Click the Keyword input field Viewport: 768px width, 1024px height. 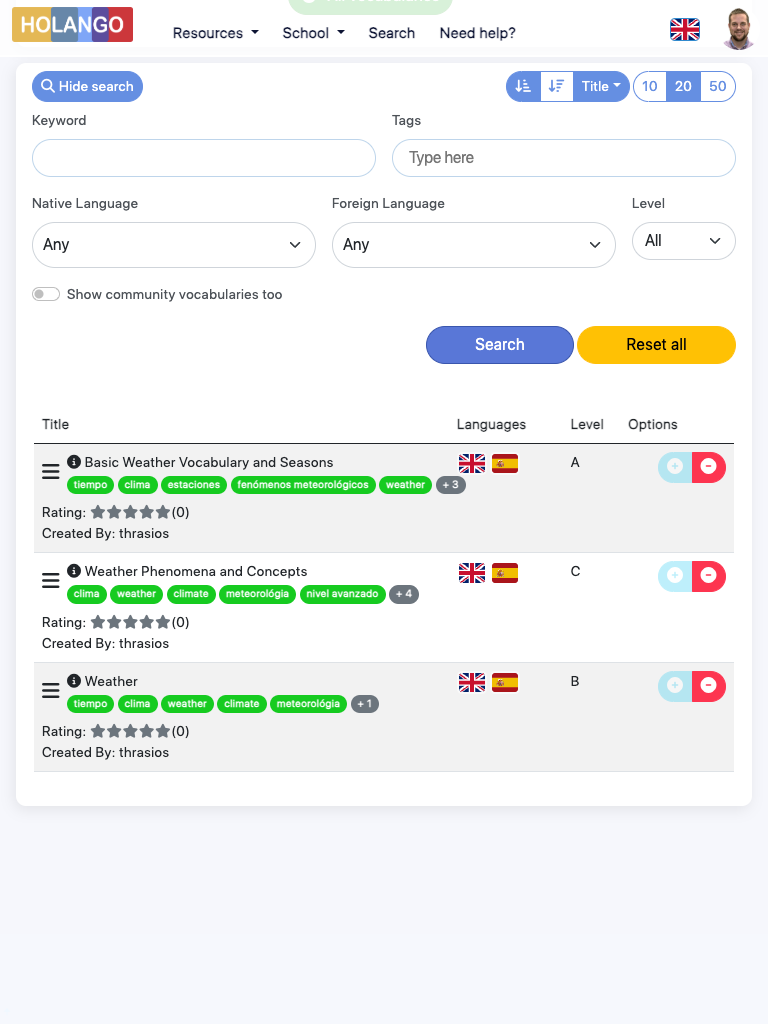pos(204,158)
